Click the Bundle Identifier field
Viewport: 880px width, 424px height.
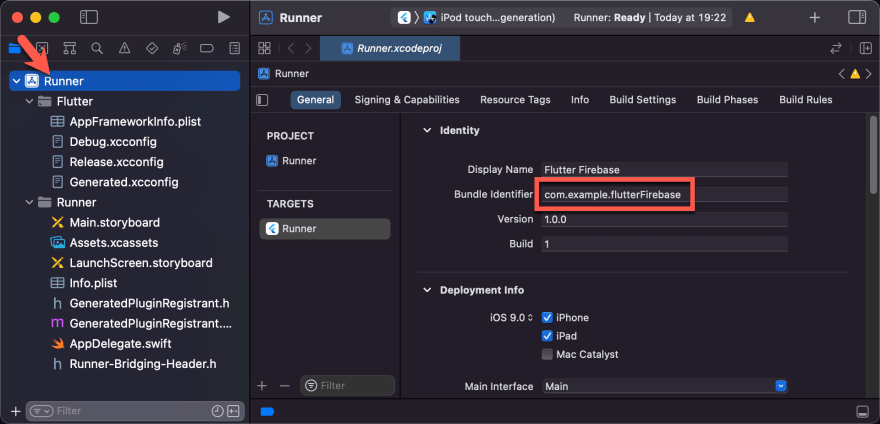(x=665, y=195)
